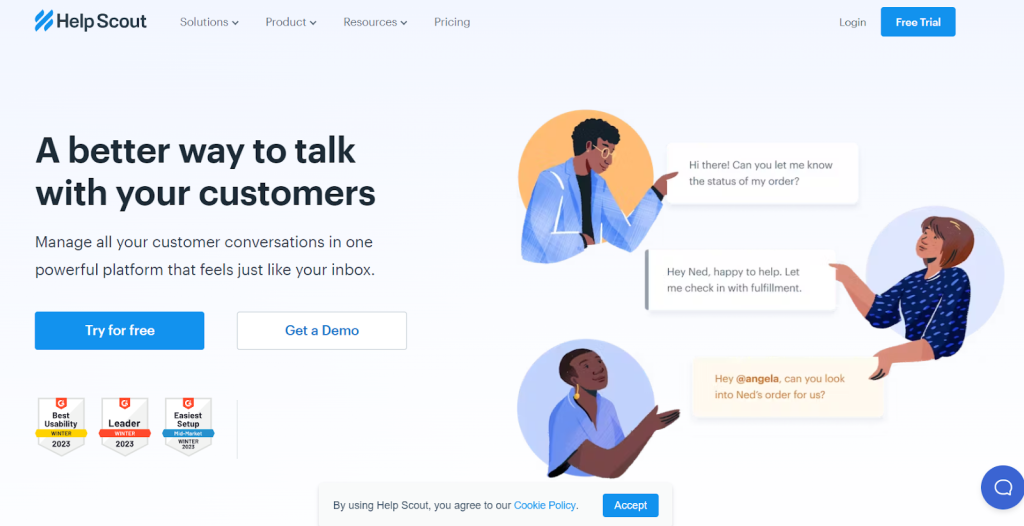Click the man's avatar in orange circle
1024x526 pixels.
[586, 186]
